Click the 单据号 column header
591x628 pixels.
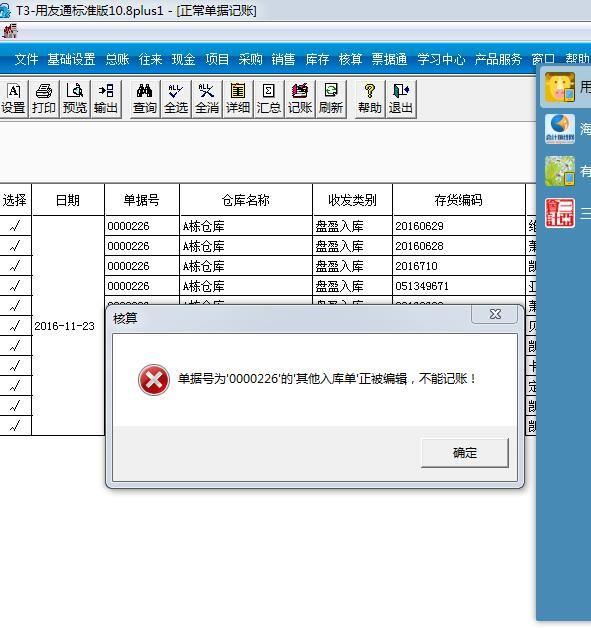(x=142, y=200)
